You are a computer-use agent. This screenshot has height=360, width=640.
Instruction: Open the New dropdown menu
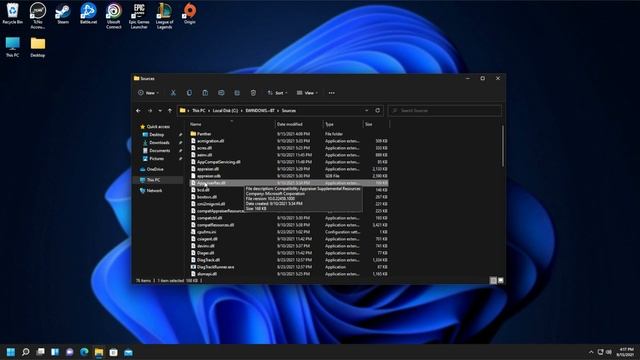tap(149, 93)
